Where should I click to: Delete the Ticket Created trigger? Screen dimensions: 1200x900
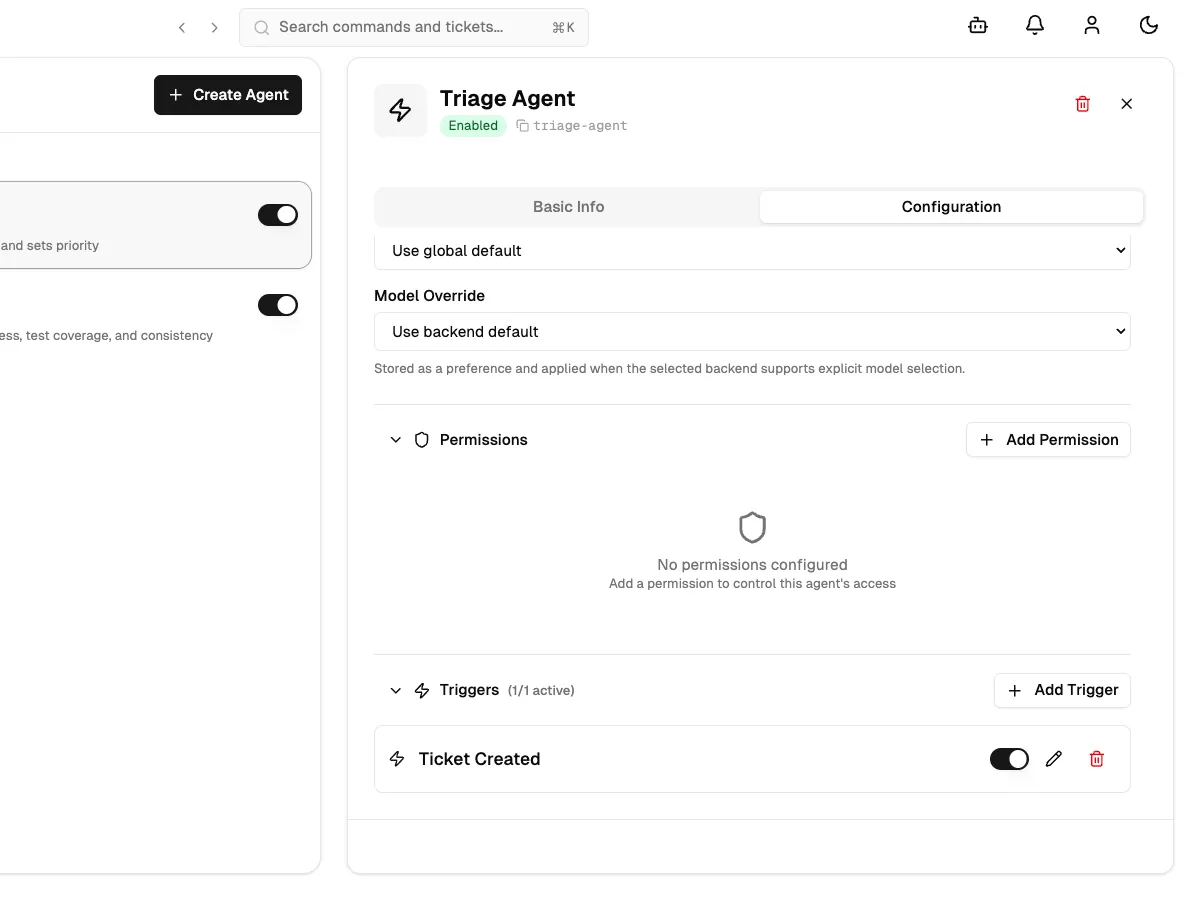point(1096,759)
